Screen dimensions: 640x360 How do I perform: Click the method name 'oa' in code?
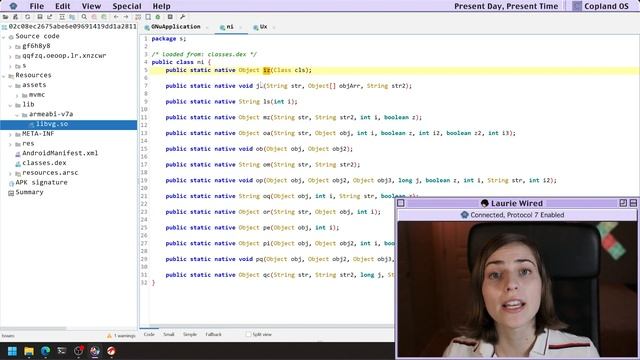[267, 133]
